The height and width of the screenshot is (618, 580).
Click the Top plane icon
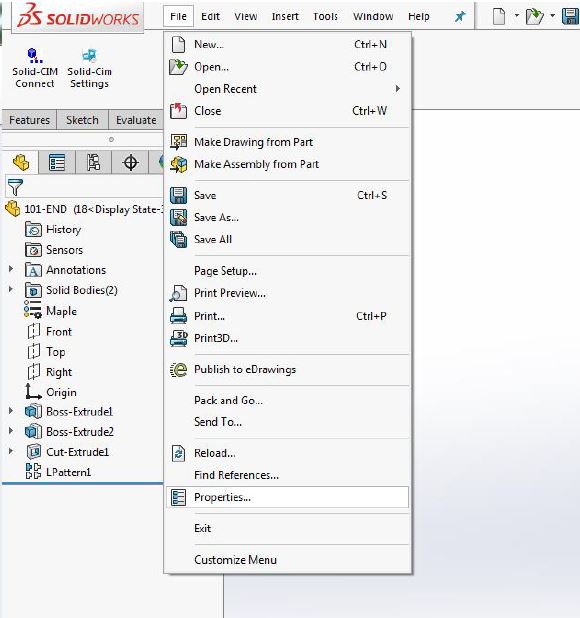[x=34, y=351]
